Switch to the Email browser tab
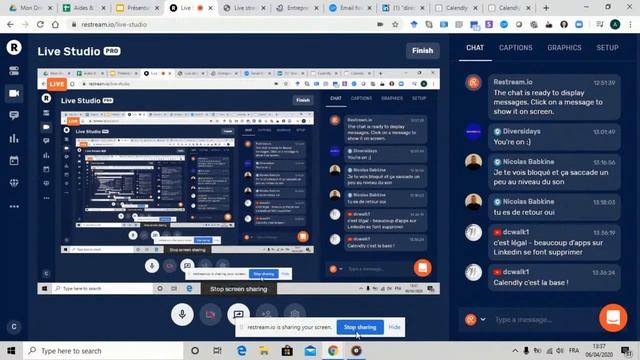Viewport: 640px width, 360px height. pos(350,8)
